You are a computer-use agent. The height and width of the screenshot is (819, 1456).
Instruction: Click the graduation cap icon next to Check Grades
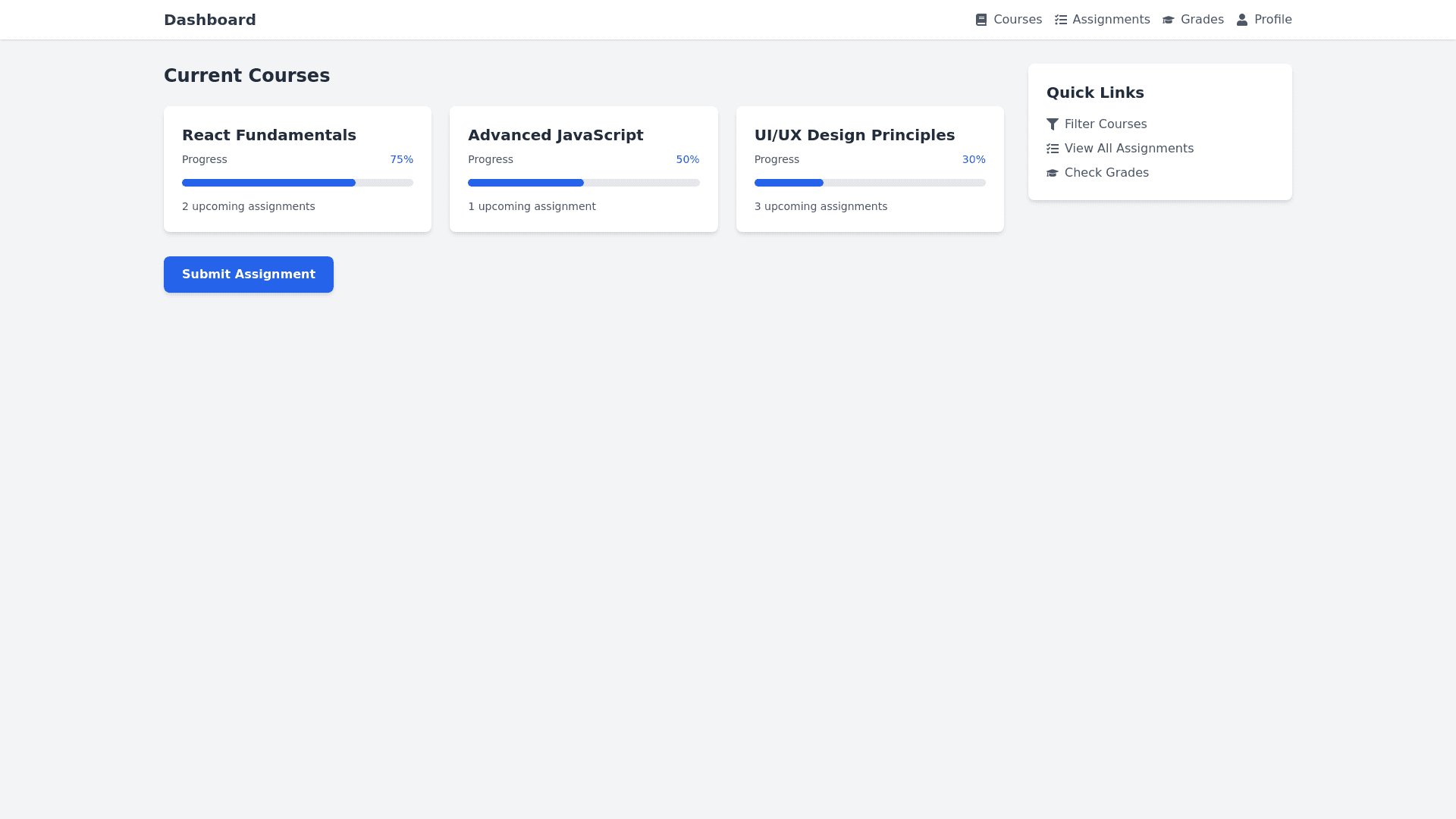click(x=1052, y=173)
